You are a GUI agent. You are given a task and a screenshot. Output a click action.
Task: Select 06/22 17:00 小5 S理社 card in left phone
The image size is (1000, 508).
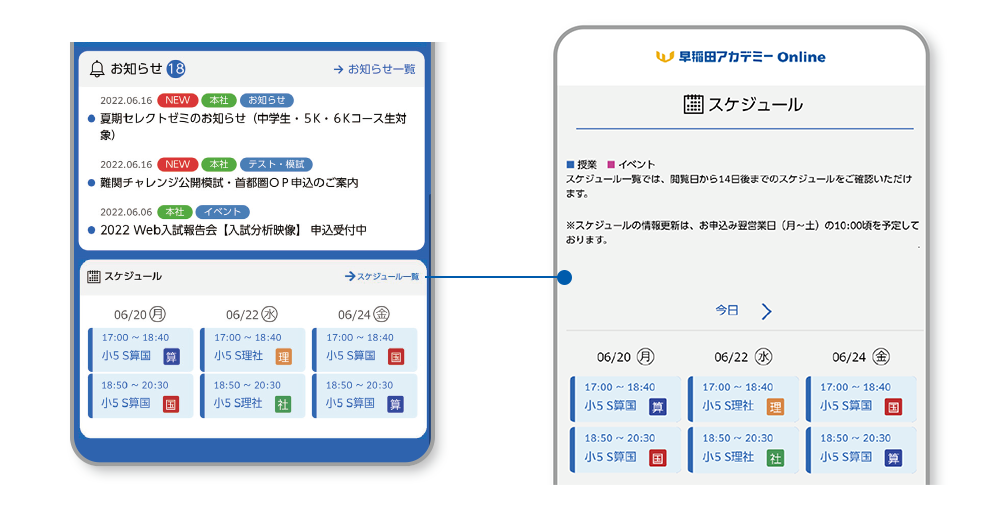point(253,349)
